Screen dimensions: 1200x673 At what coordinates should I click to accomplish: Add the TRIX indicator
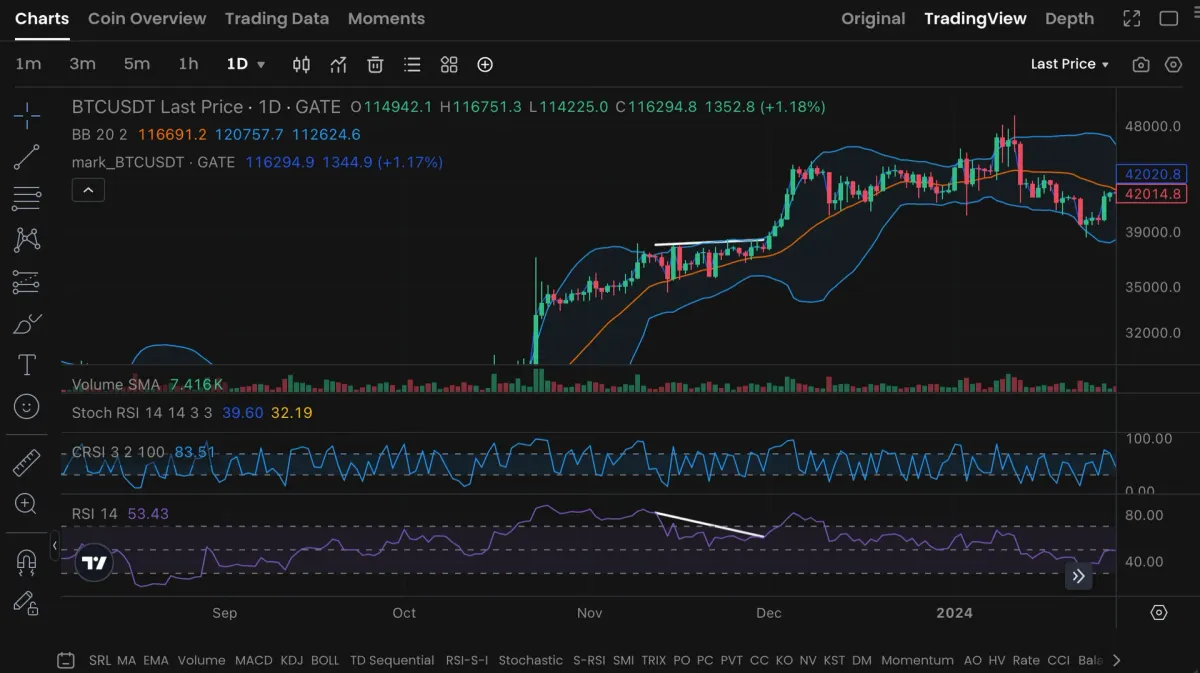pyautogui.click(x=653, y=660)
